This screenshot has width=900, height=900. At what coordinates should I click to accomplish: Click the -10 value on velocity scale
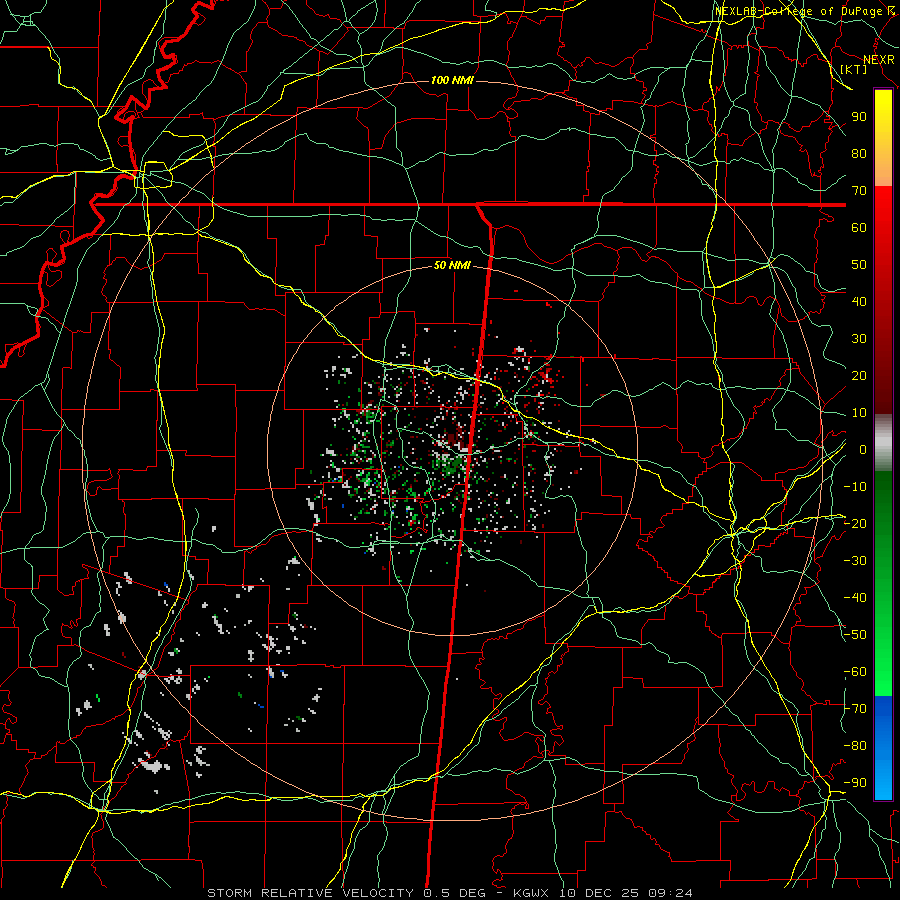tap(855, 487)
